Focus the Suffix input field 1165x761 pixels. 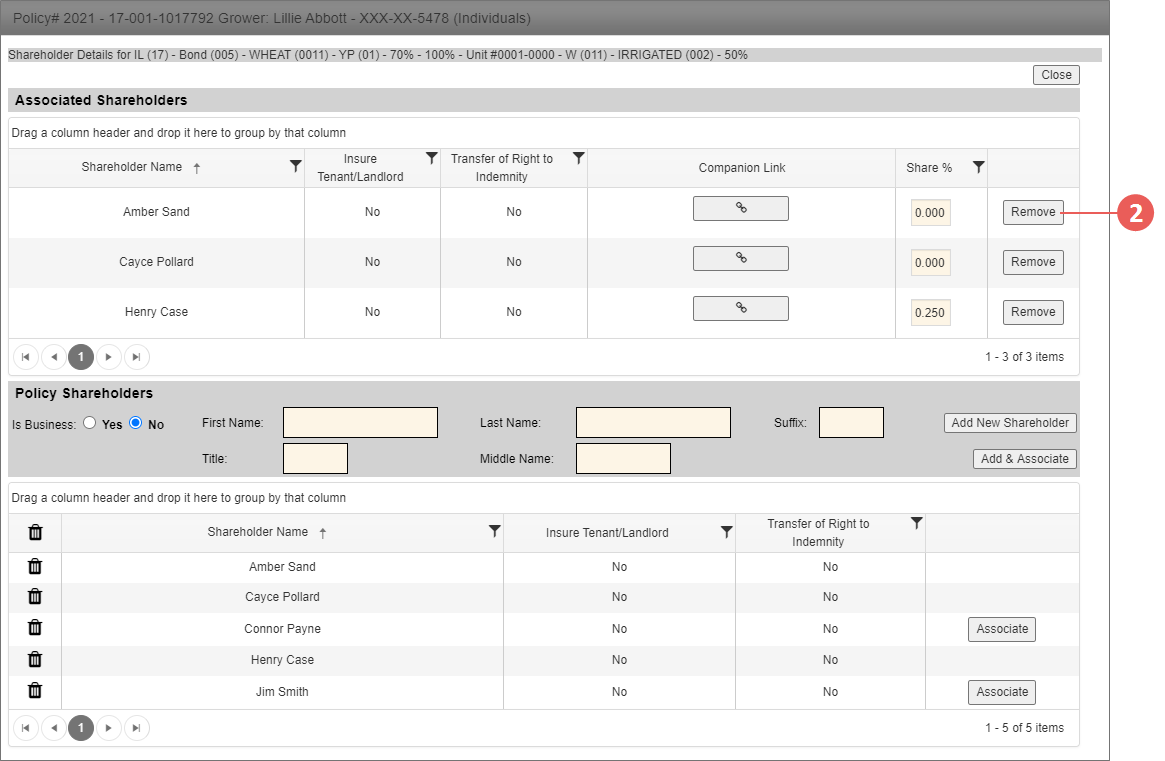[851, 422]
